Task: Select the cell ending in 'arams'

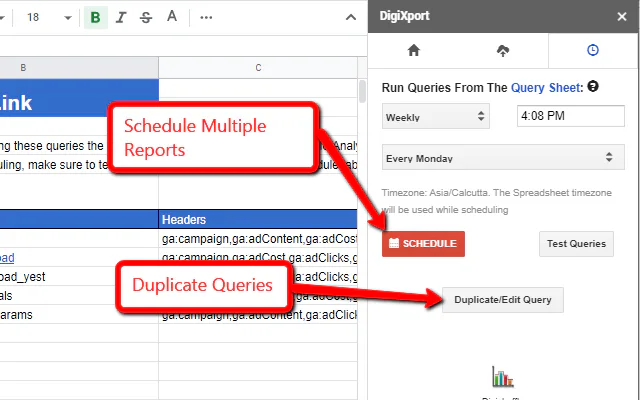Action: coord(79,315)
